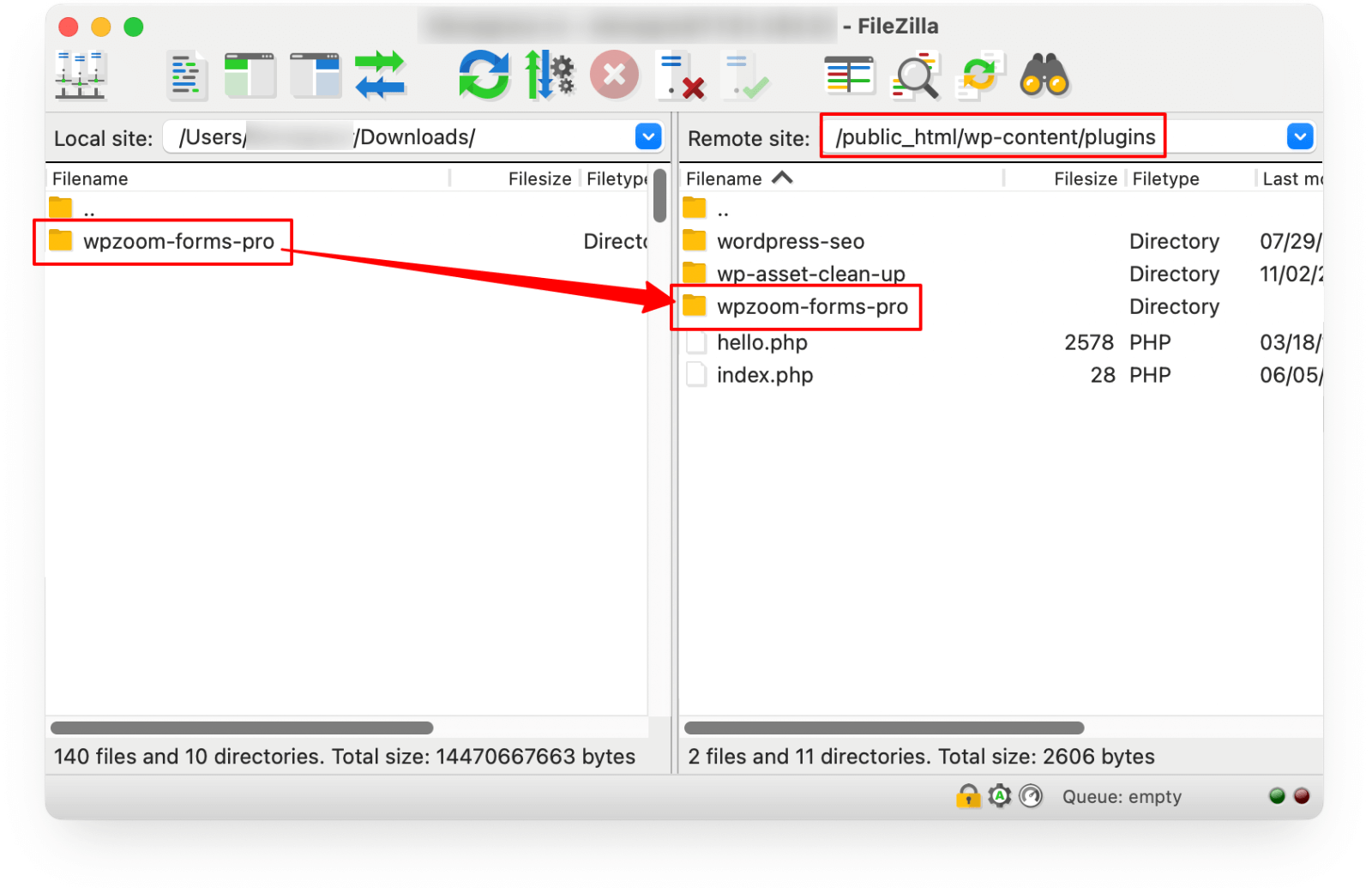Toggle message log display icon
The width and height of the screenshot is (1372, 888).
(x=187, y=76)
